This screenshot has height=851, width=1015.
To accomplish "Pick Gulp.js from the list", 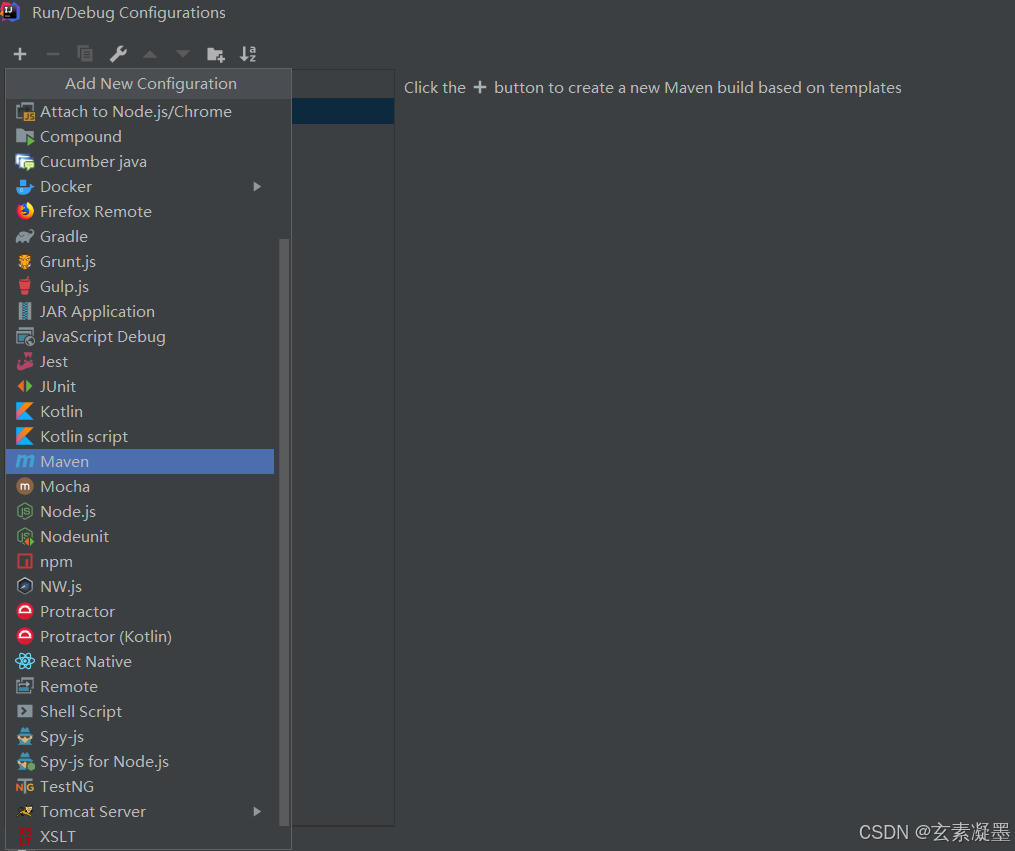I will coord(140,287).
